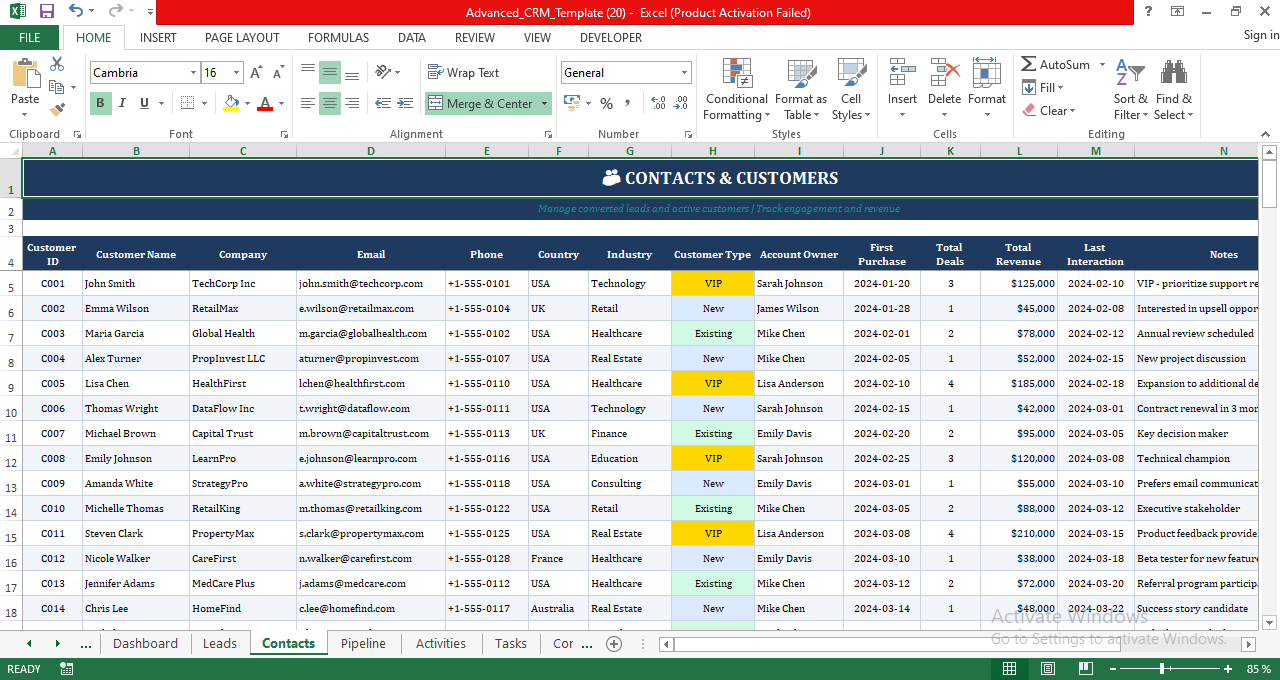Open the Font settings dialog launcher
1280x680 pixels.
tap(283, 134)
